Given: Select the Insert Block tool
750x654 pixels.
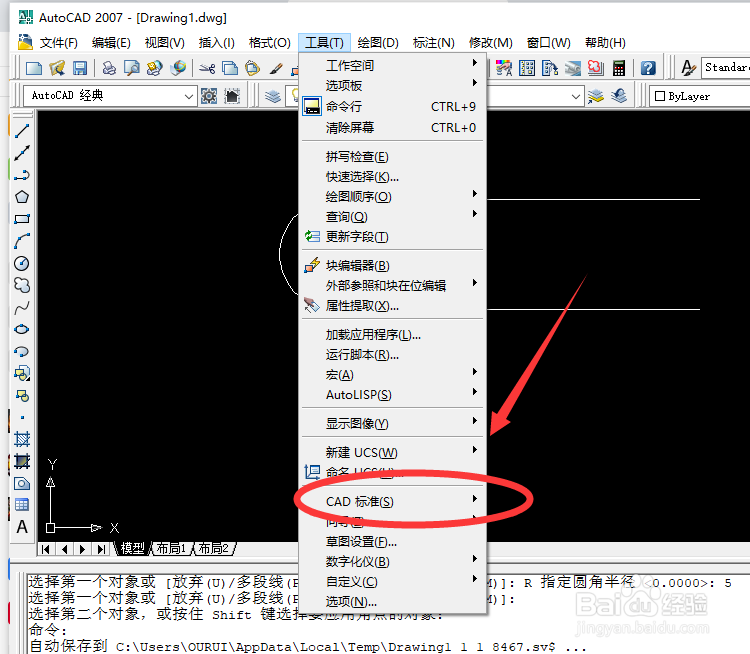Looking at the screenshot, I should coord(22,374).
